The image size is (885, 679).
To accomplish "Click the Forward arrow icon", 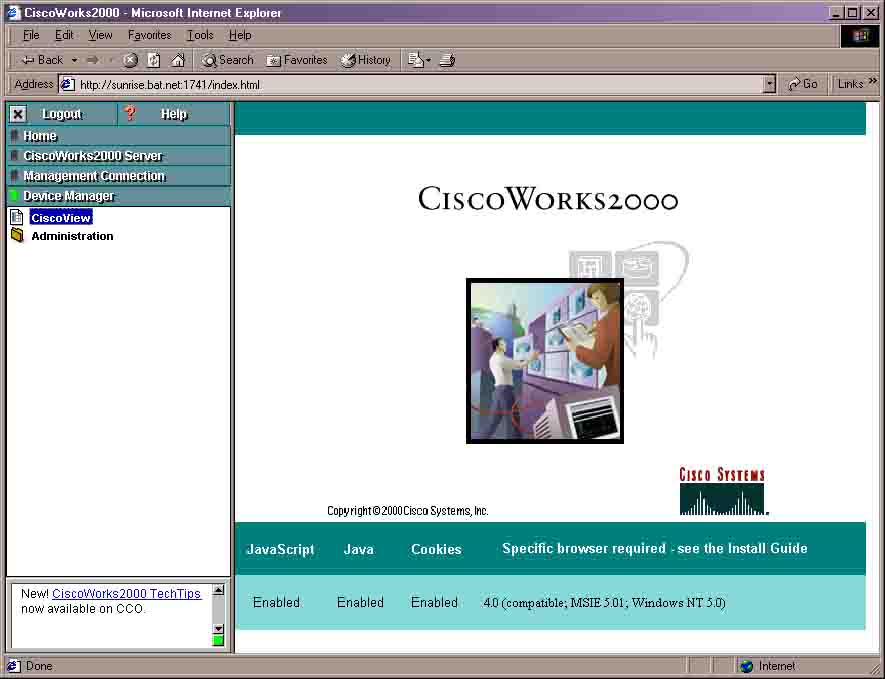I will (x=93, y=60).
